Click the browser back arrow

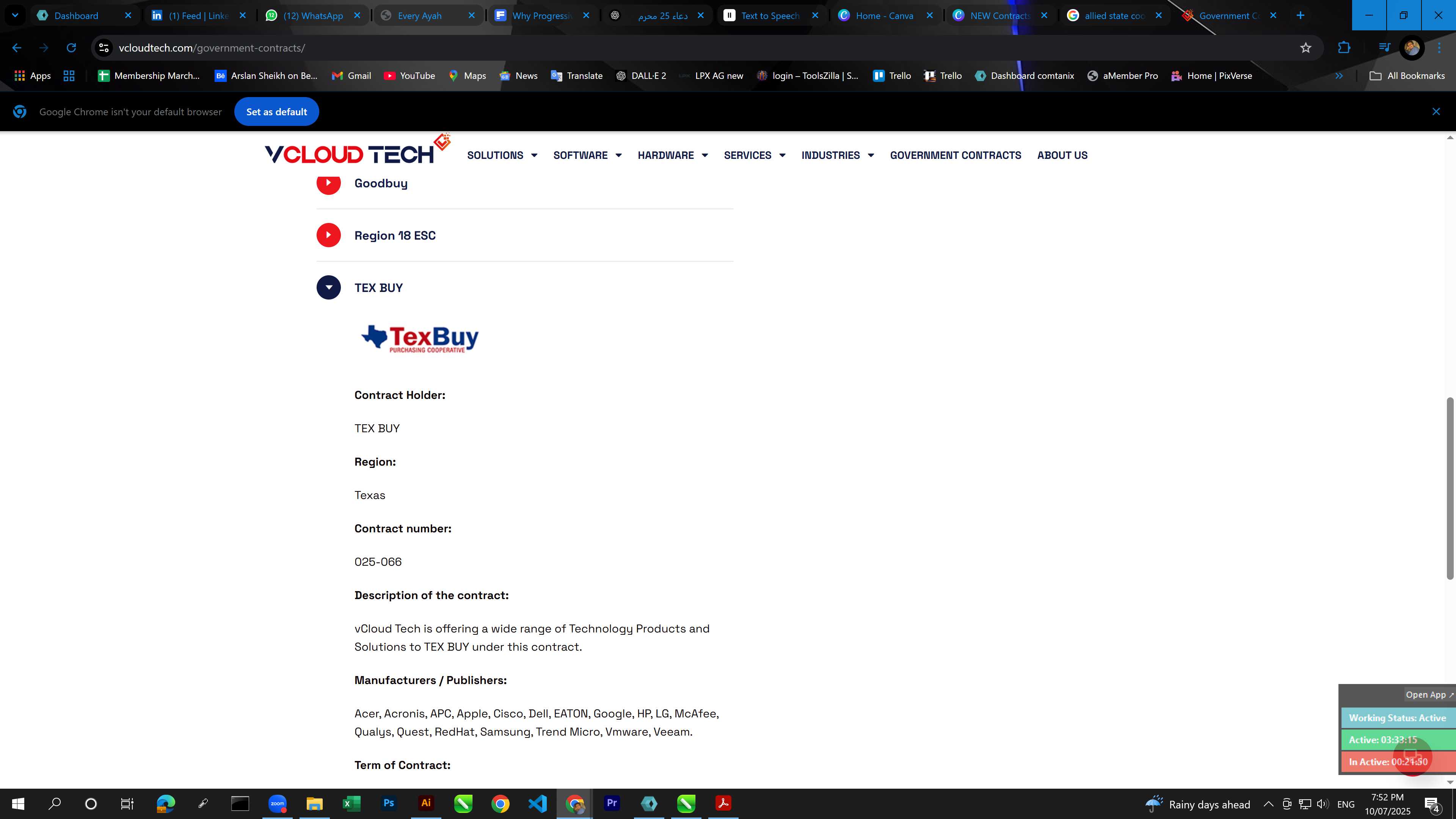tap(16, 48)
